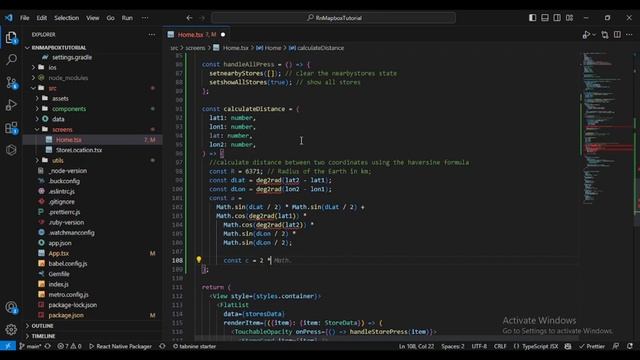Viewport: 640px width, 360px height.
Task: Click the Prettier status item
Action: 592,346
